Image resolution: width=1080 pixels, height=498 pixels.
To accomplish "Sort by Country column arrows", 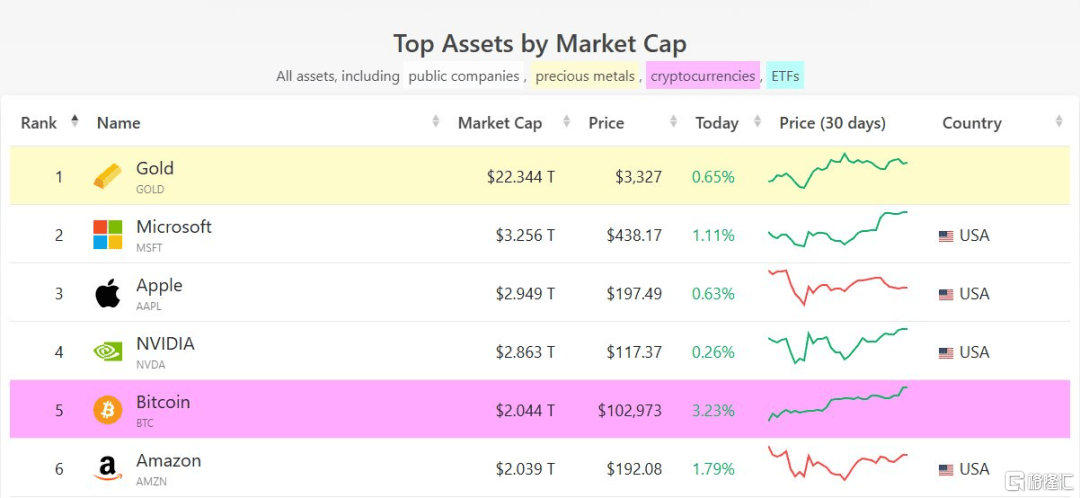I will 1059,121.
